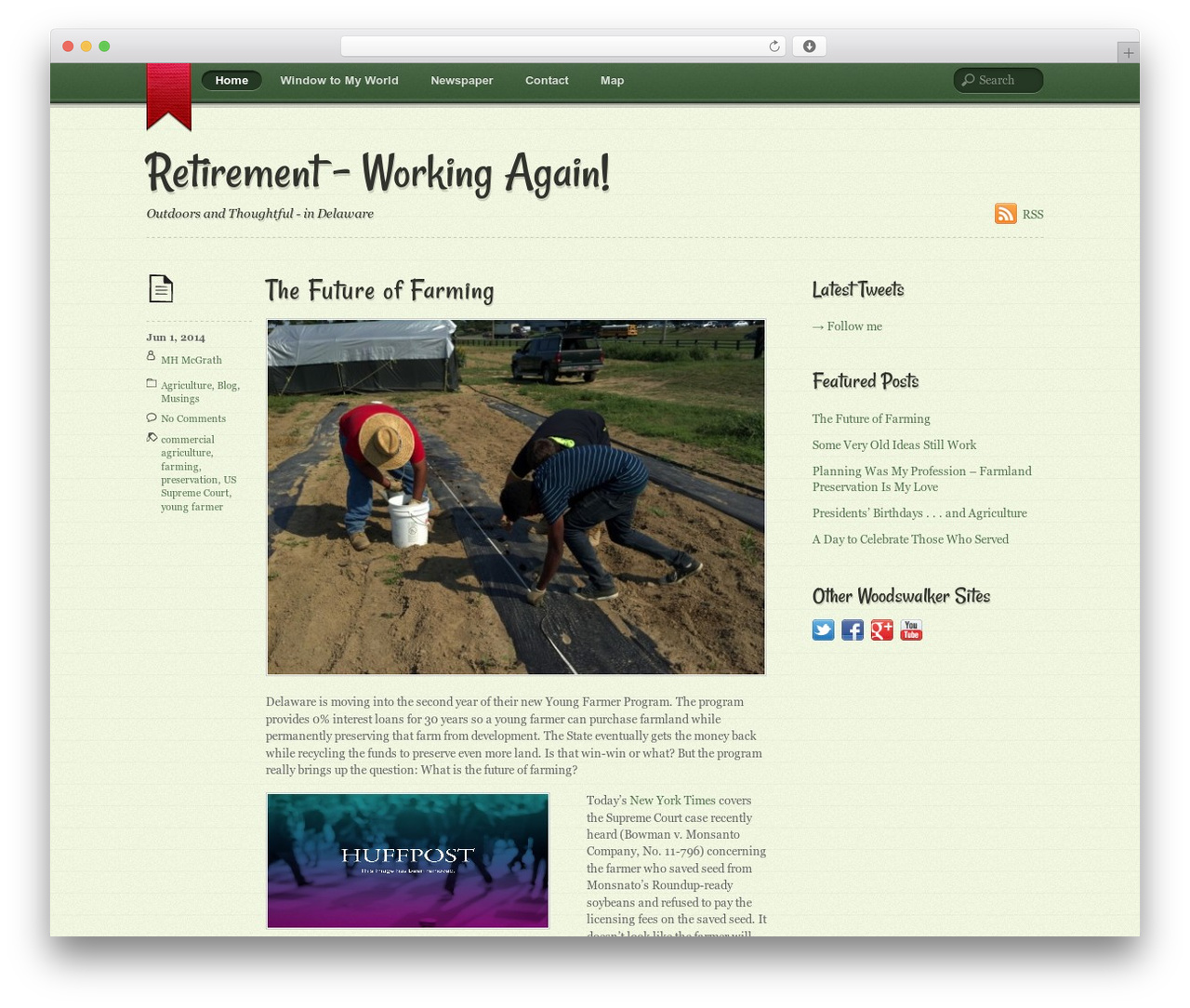
Task: Open The Future of Farming post title
Action: click(x=379, y=290)
